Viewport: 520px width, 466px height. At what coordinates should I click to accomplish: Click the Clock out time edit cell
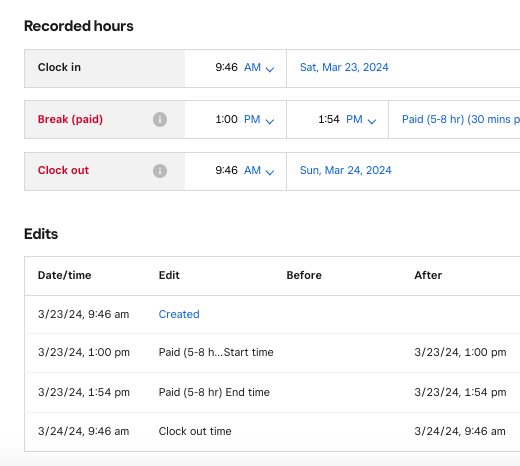[x=195, y=431]
